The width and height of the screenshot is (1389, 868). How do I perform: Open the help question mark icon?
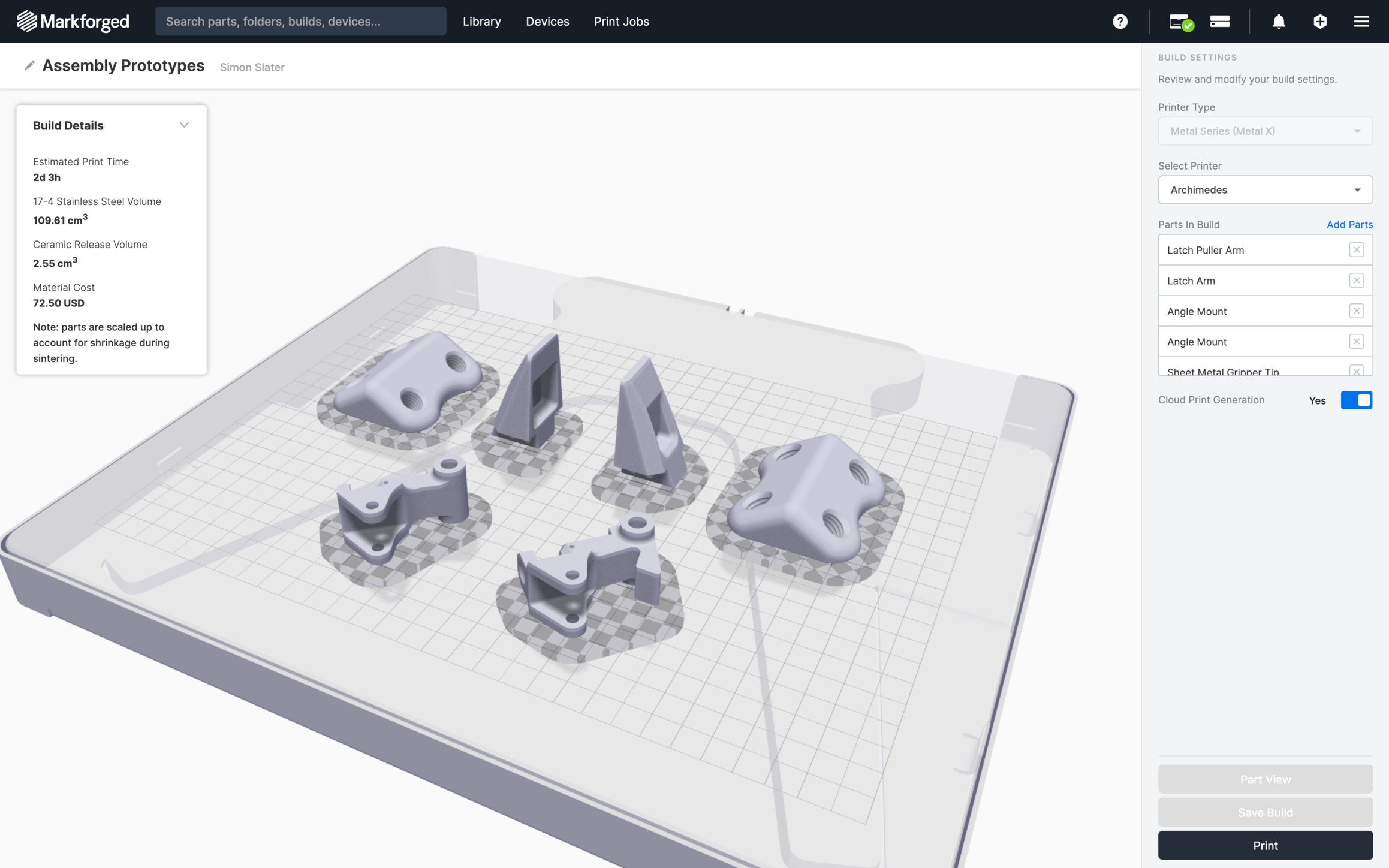tap(1119, 22)
